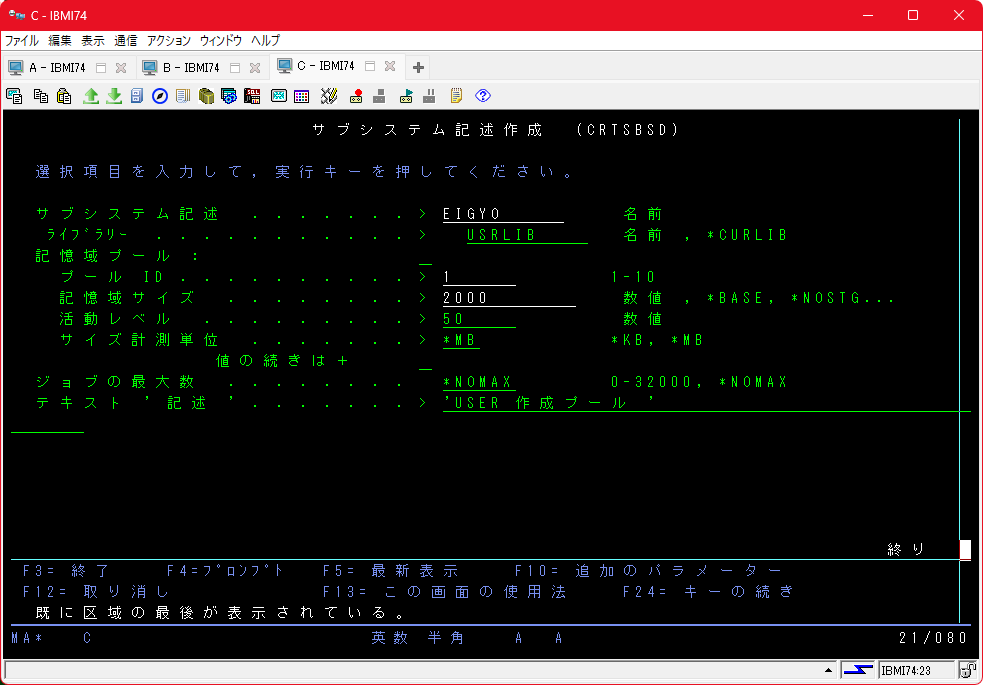Open the ファイル menu
Image resolution: width=983 pixels, height=685 pixels.
pyautogui.click(x=22, y=41)
